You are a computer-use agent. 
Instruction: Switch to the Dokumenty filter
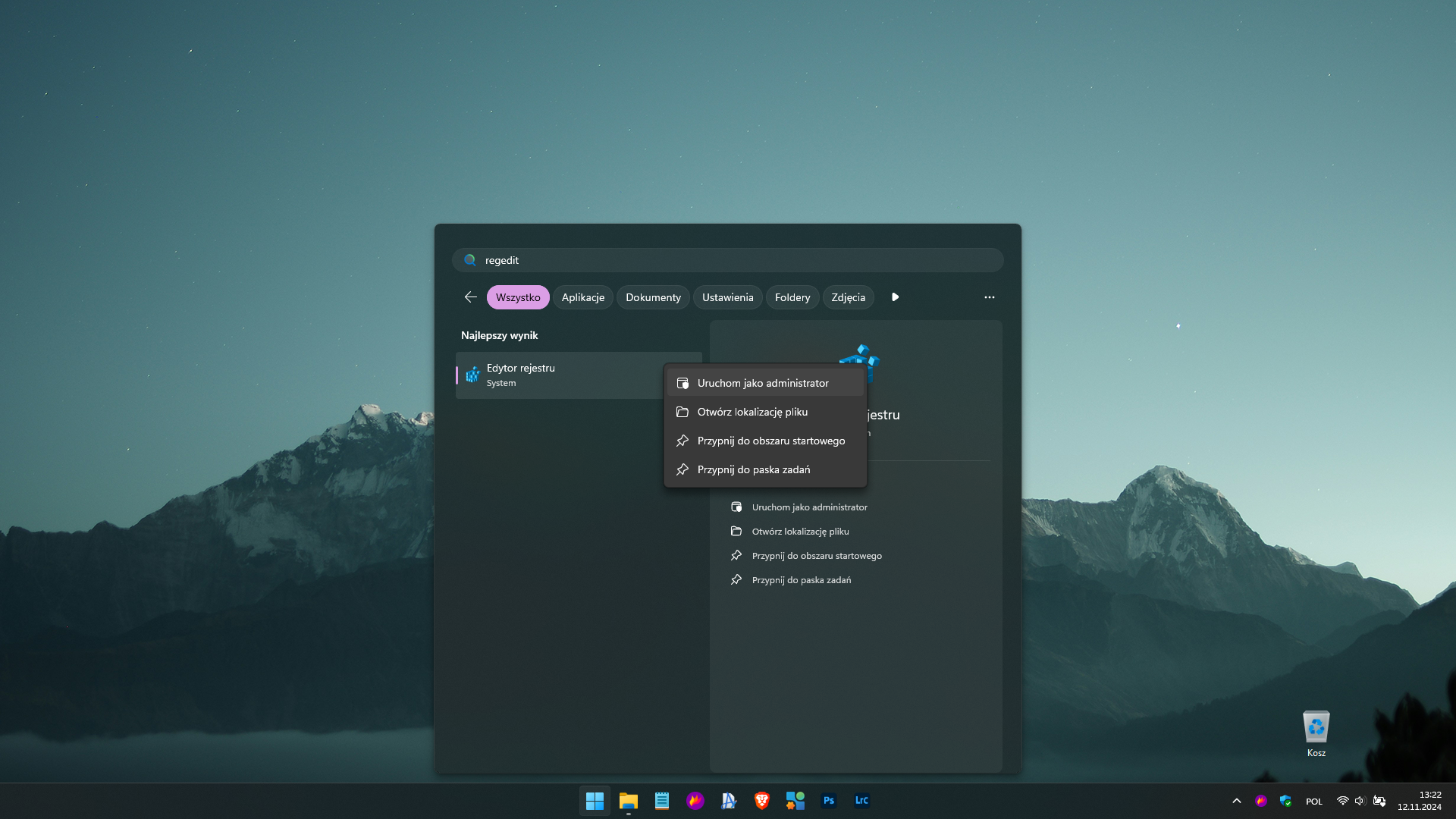click(652, 297)
